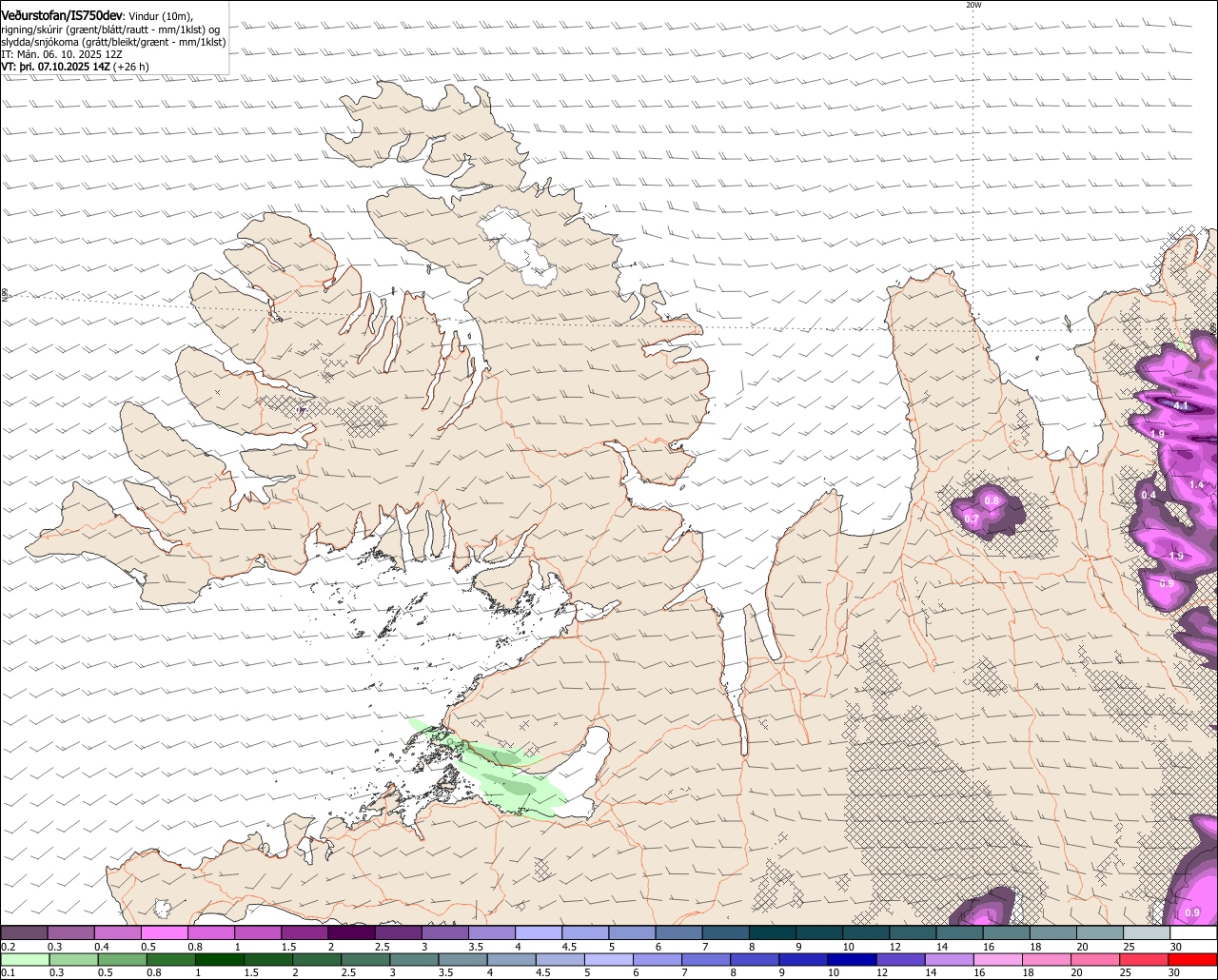The height and width of the screenshot is (980, 1218).
Task: Pick light lavender upper swatch labeled 4
Action: [x=539, y=933]
